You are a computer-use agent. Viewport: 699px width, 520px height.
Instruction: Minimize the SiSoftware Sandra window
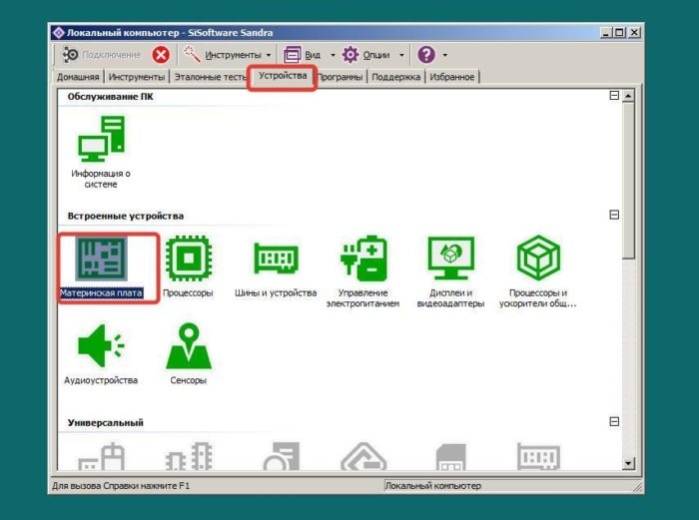coord(606,33)
